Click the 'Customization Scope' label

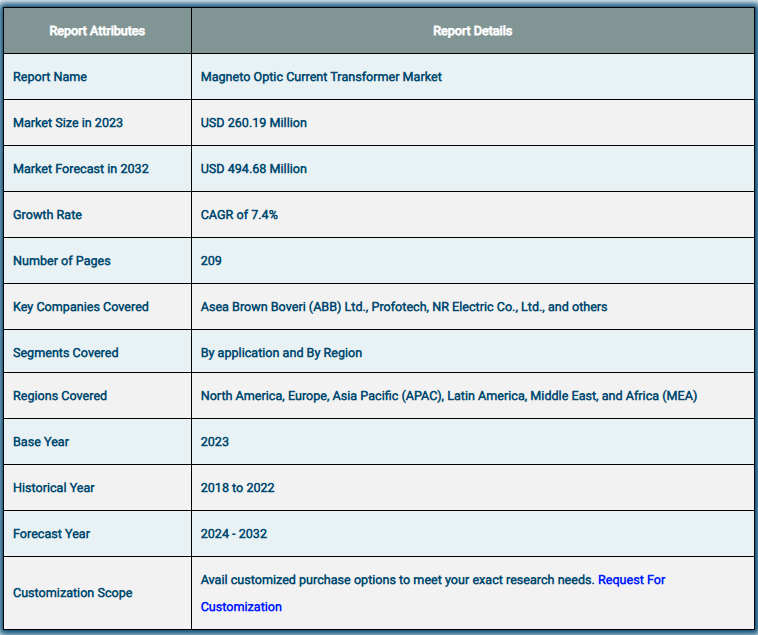73,593
